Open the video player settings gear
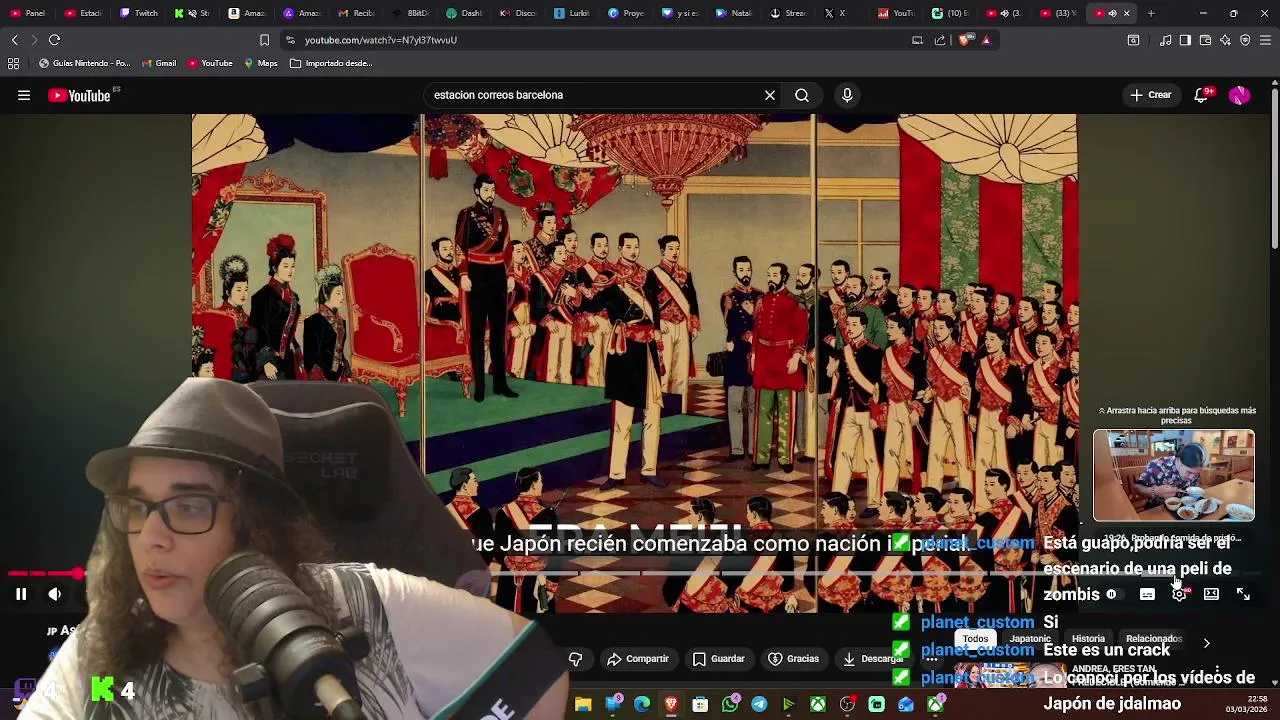The height and width of the screenshot is (720, 1280). [x=1179, y=594]
